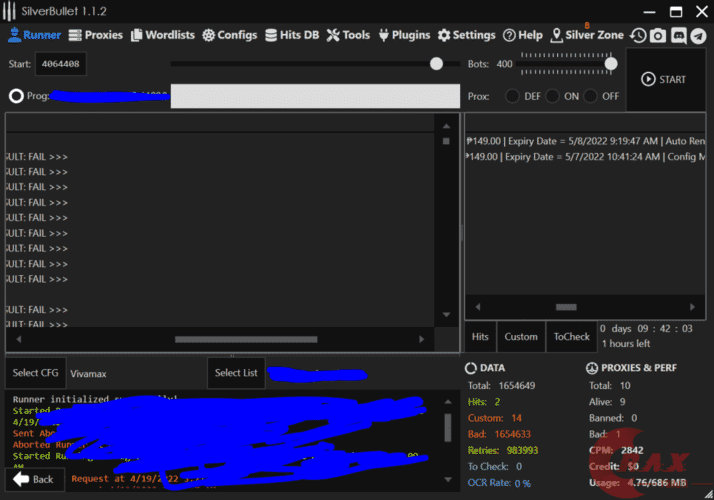
Task: Click the down arrow of bottom log scrollbar
Action: tap(448, 480)
